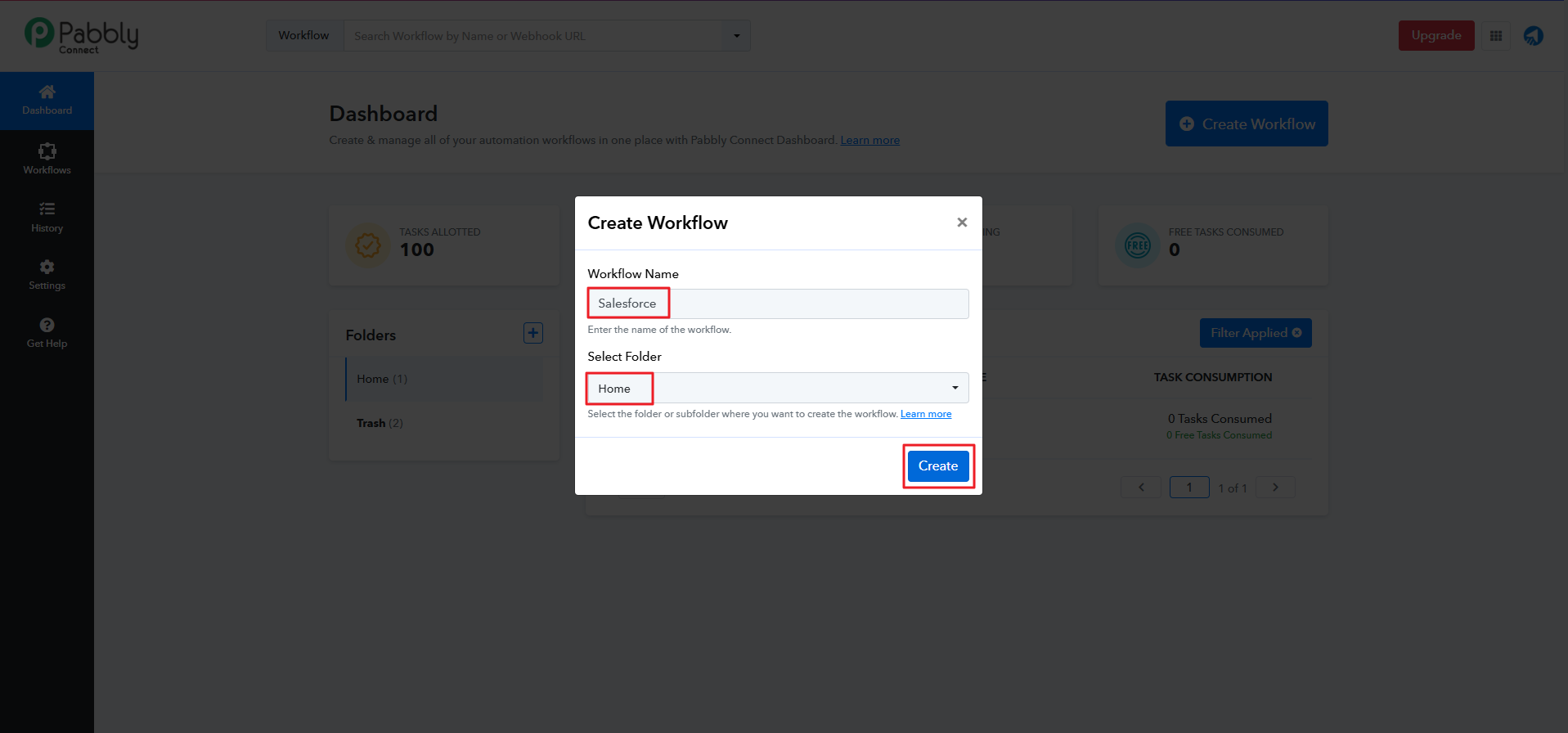The image size is (1568, 733).
Task: Open the workflow search dropdown arrow
Action: pos(736,36)
